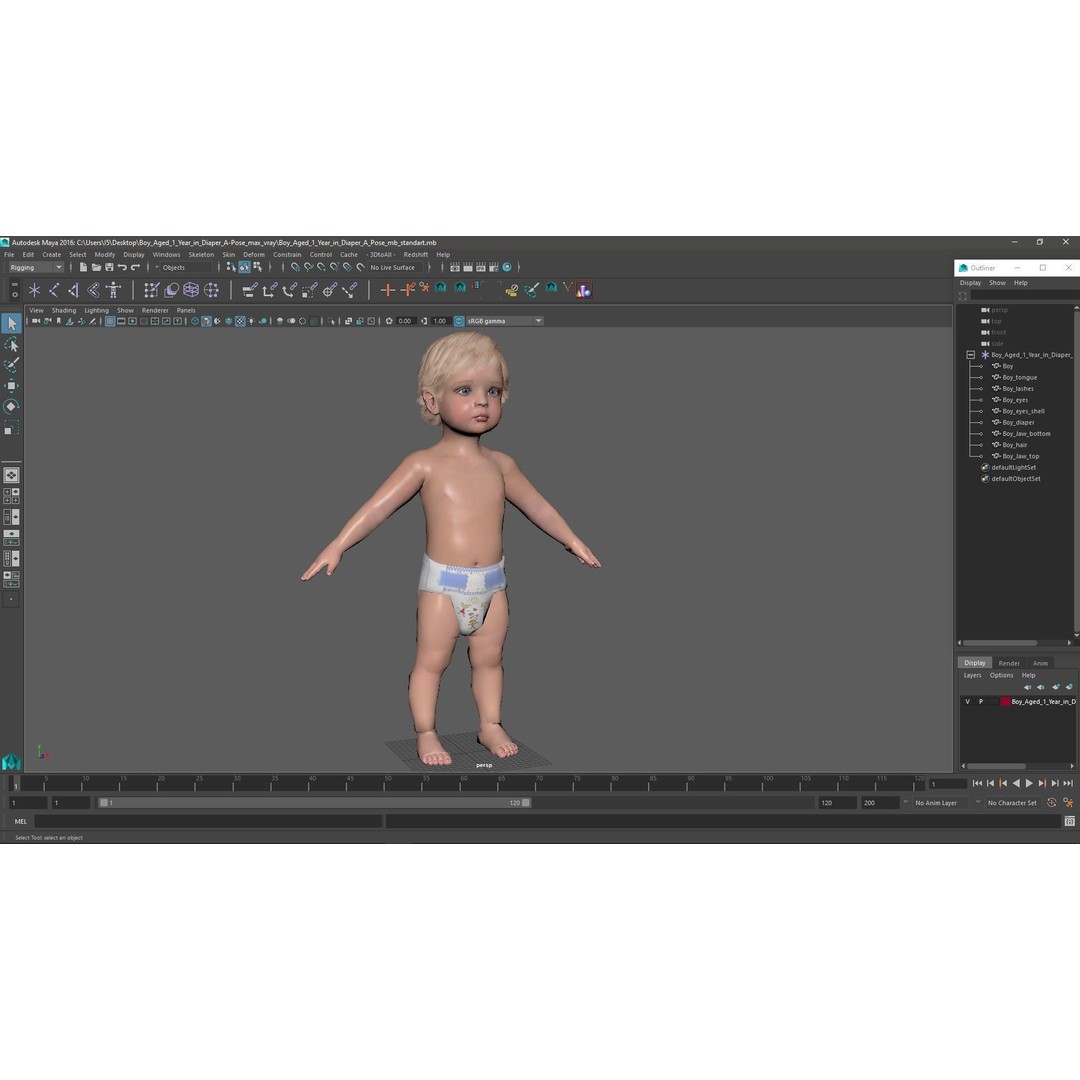Viewport: 1080px width, 1080px height.
Task: Play the animation backwards
Action: [x=1016, y=783]
